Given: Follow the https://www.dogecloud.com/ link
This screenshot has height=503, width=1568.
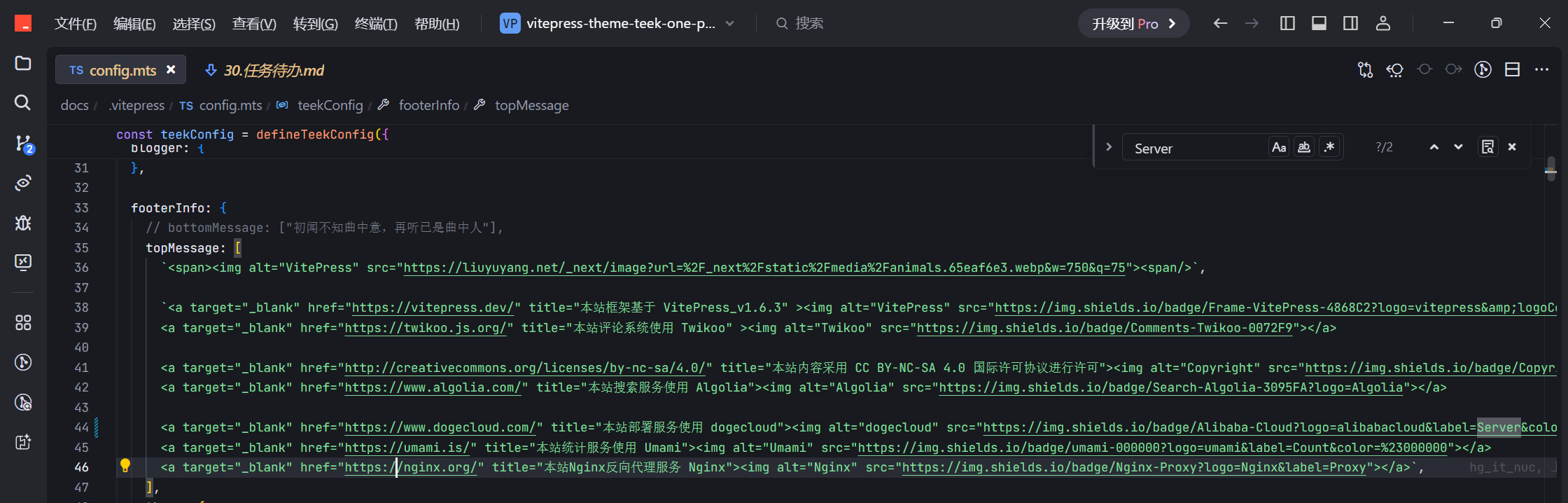Looking at the screenshot, I should (440, 427).
